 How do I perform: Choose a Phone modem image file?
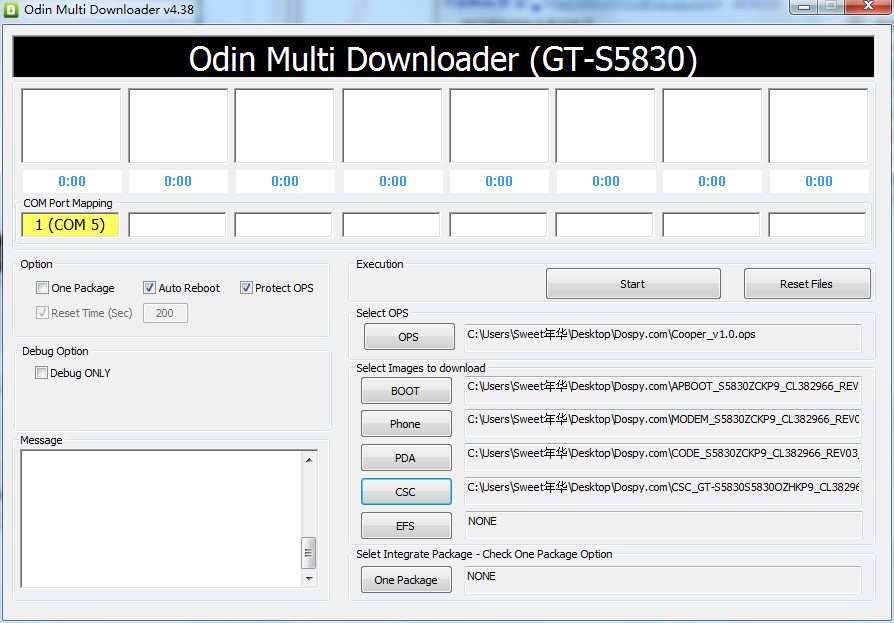pyautogui.click(x=406, y=424)
